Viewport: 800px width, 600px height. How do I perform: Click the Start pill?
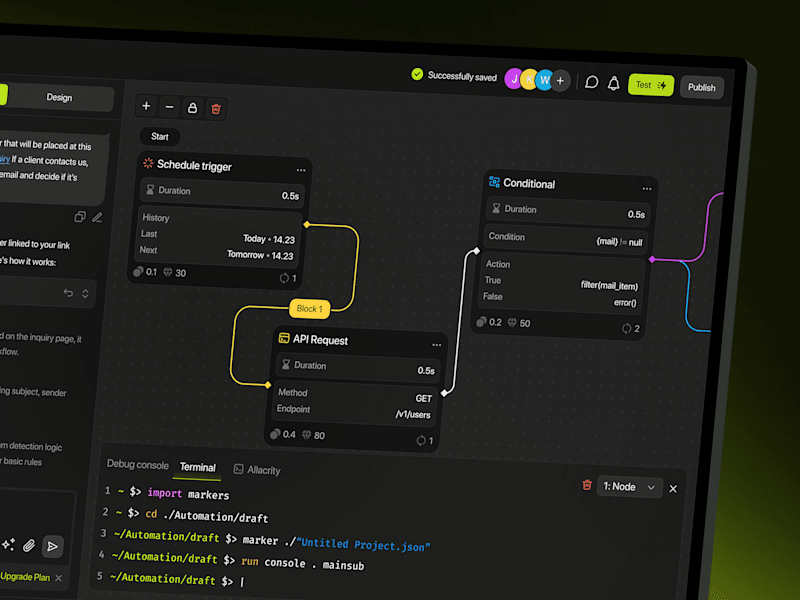160,136
